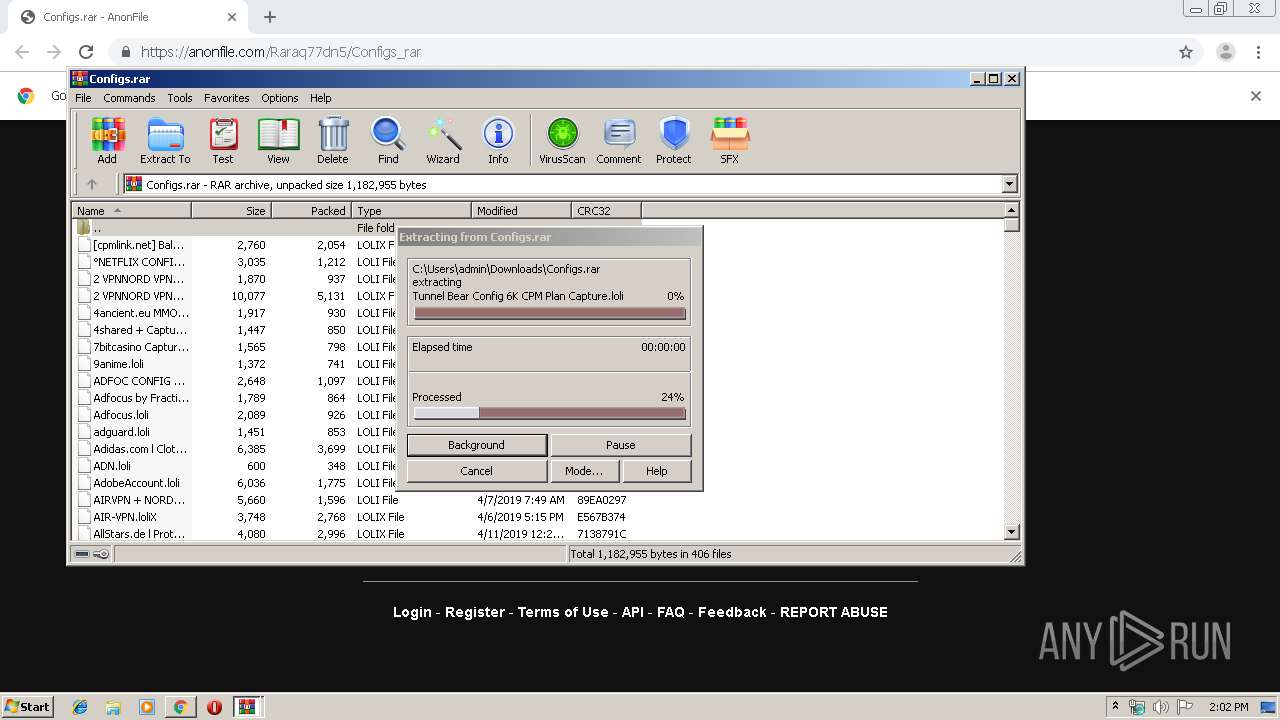Click the Chrome back arrow
Image resolution: width=1280 pixels, height=720 pixels.
click(22, 52)
